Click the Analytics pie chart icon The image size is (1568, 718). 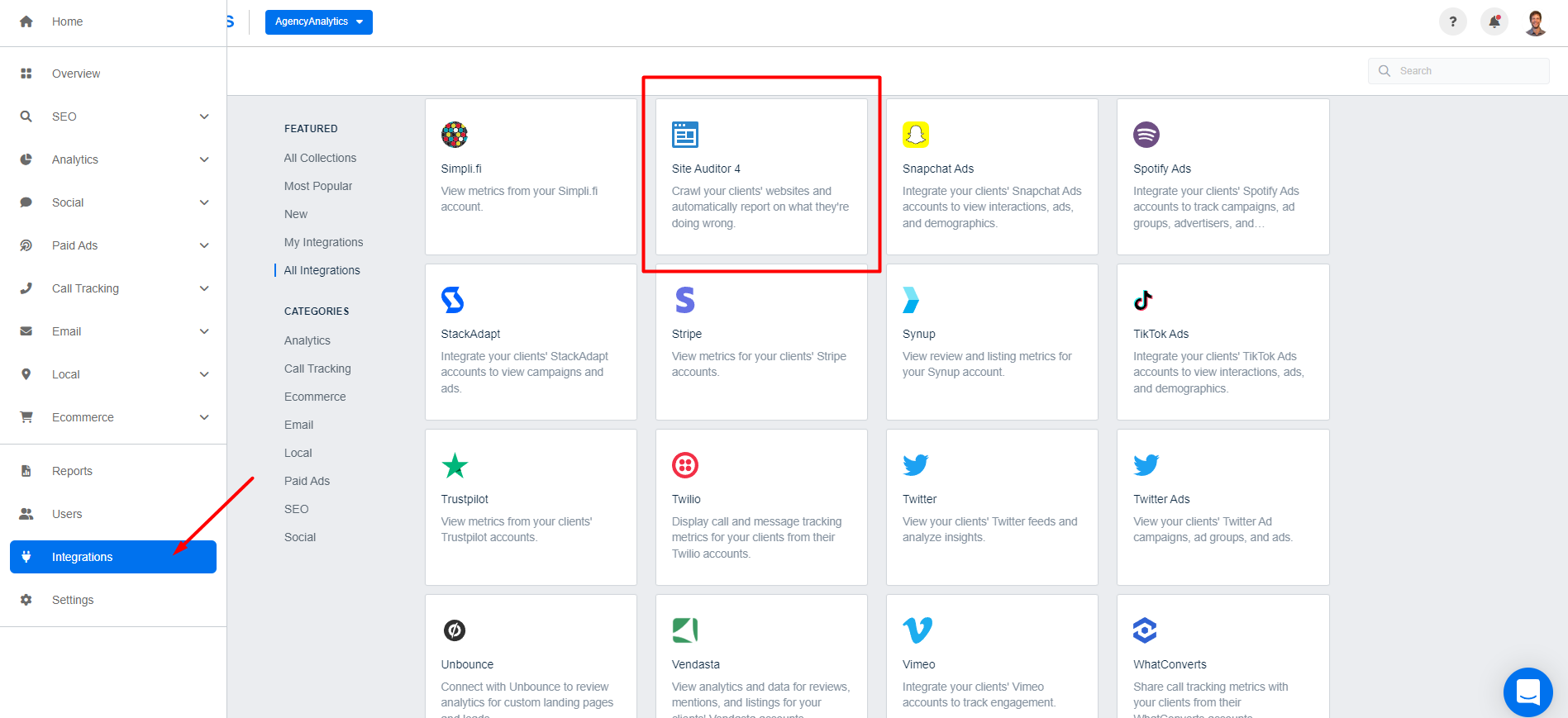(26, 159)
